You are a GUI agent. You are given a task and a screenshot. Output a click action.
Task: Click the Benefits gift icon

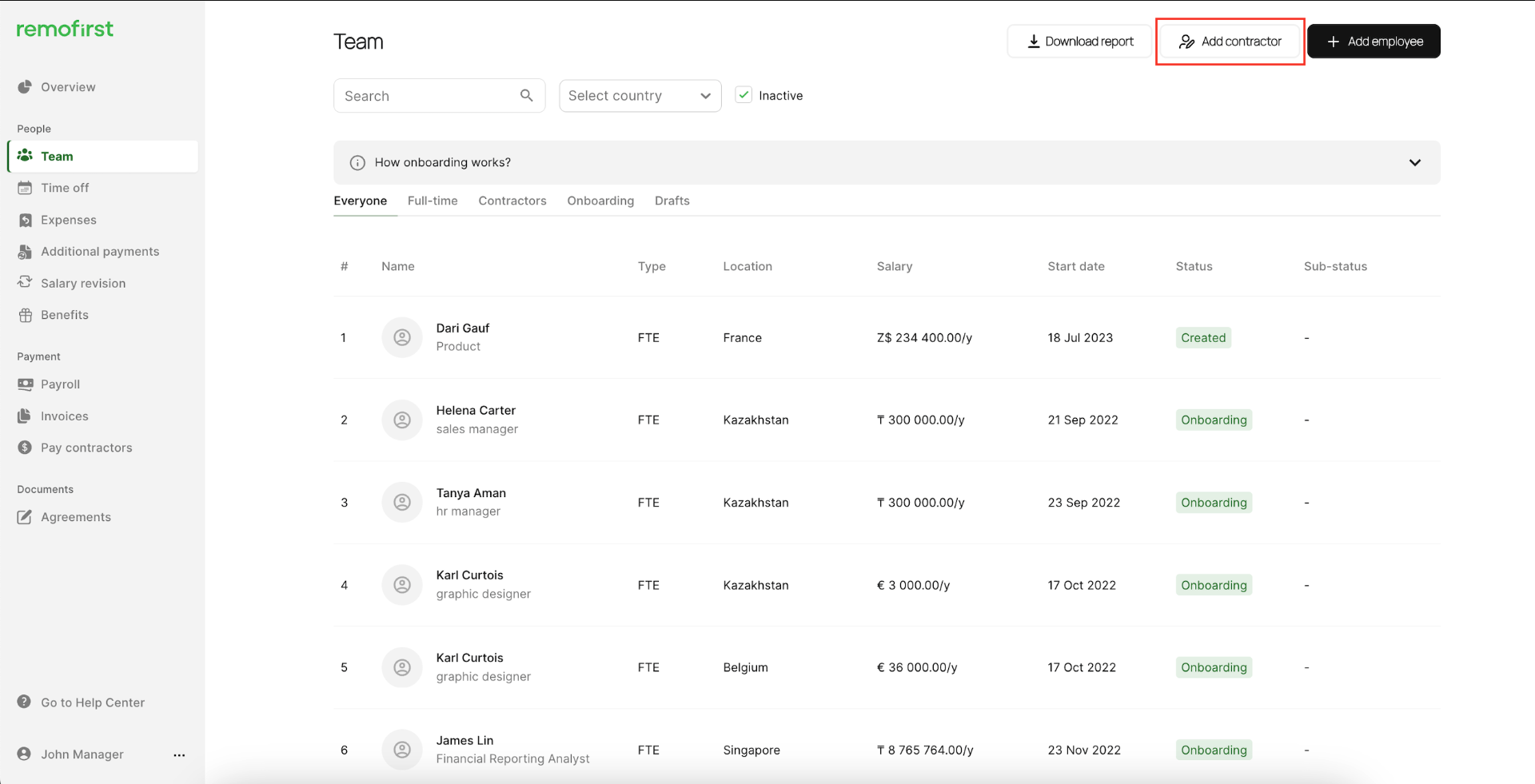pyautogui.click(x=25, y=315)
